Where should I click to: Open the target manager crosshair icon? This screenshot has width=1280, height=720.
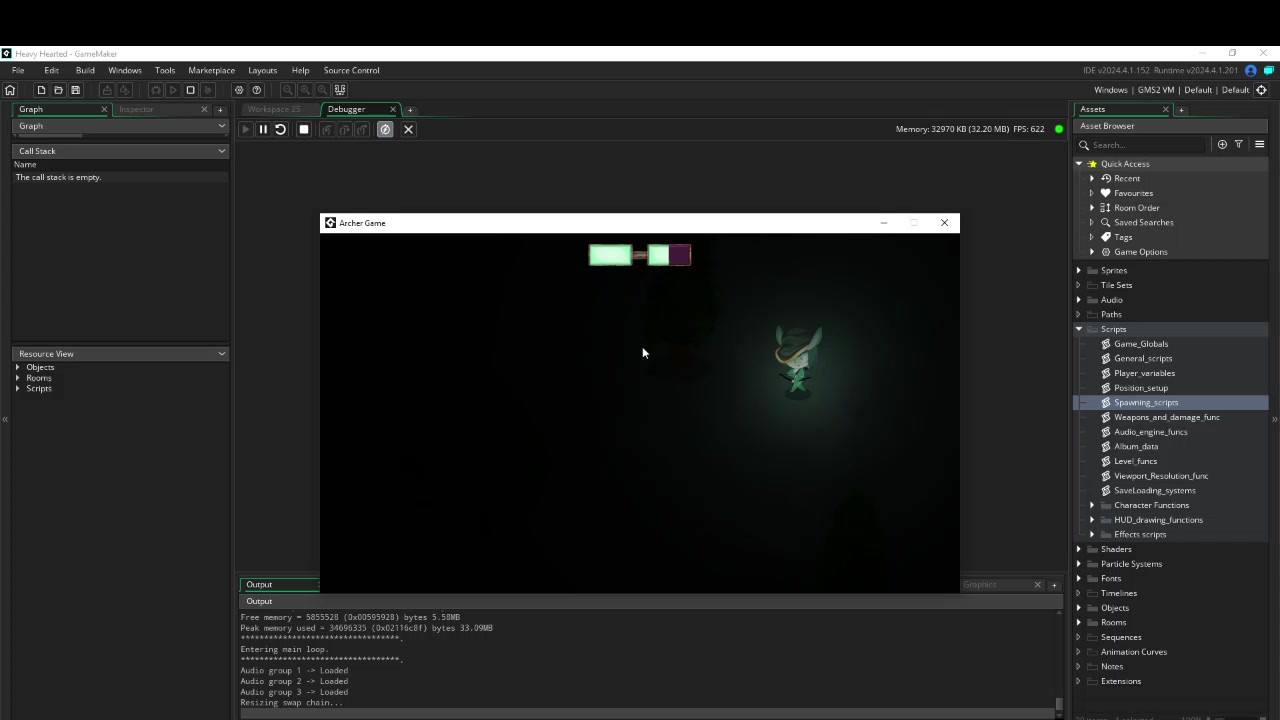coord(1261,90)
